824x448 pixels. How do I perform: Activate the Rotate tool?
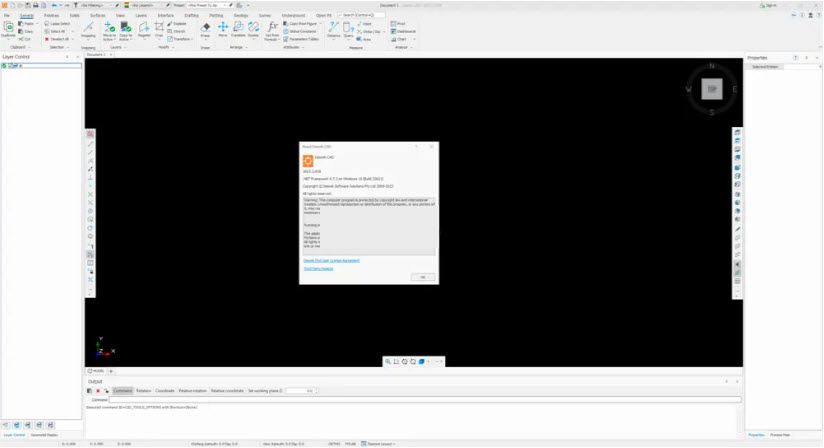tap(253, 29)
